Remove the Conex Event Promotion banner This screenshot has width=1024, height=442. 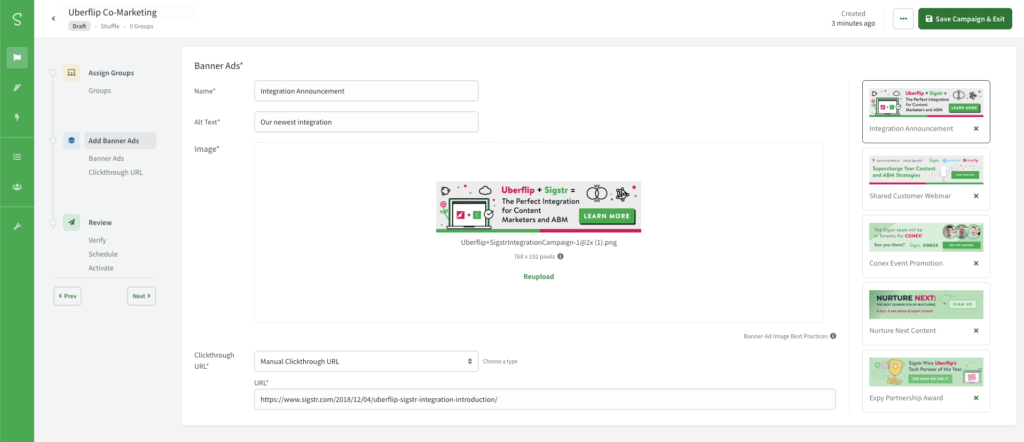tap(976, 263)
